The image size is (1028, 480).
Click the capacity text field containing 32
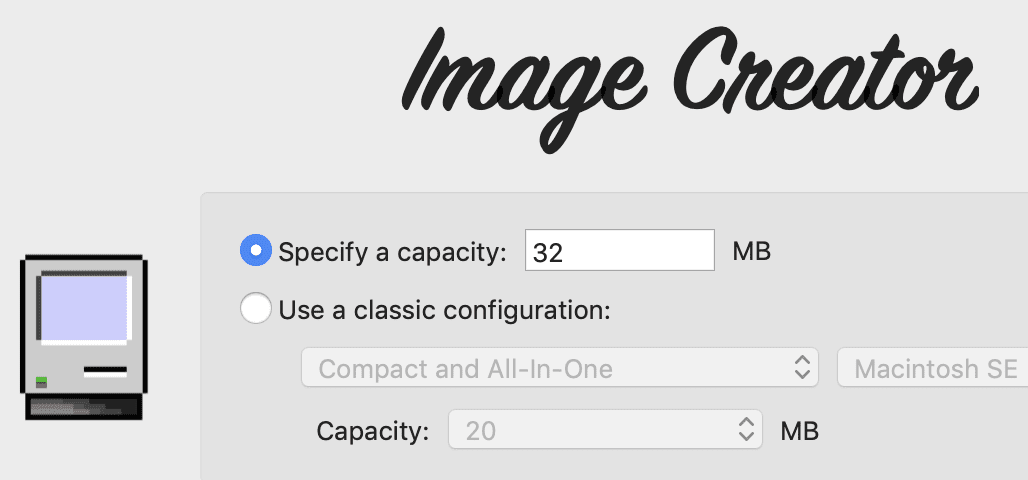coord(619,252)
